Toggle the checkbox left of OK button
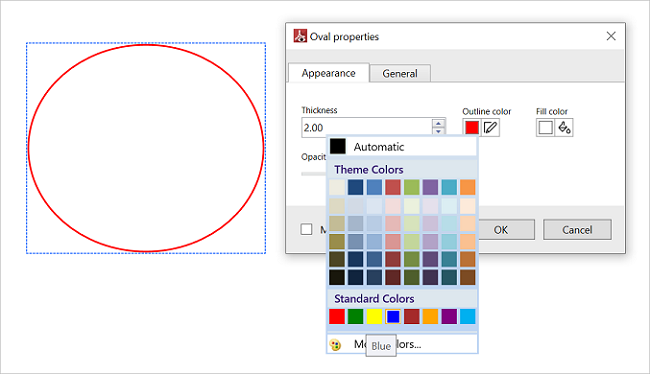 306,229
